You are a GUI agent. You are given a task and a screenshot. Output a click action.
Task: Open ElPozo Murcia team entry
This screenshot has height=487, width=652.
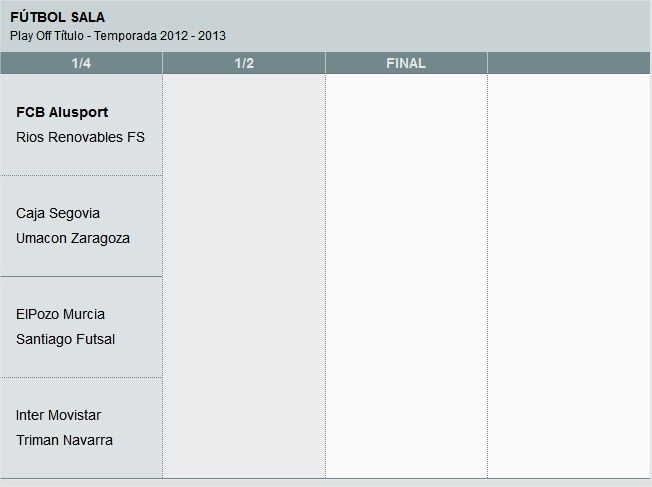pos(60,314)
